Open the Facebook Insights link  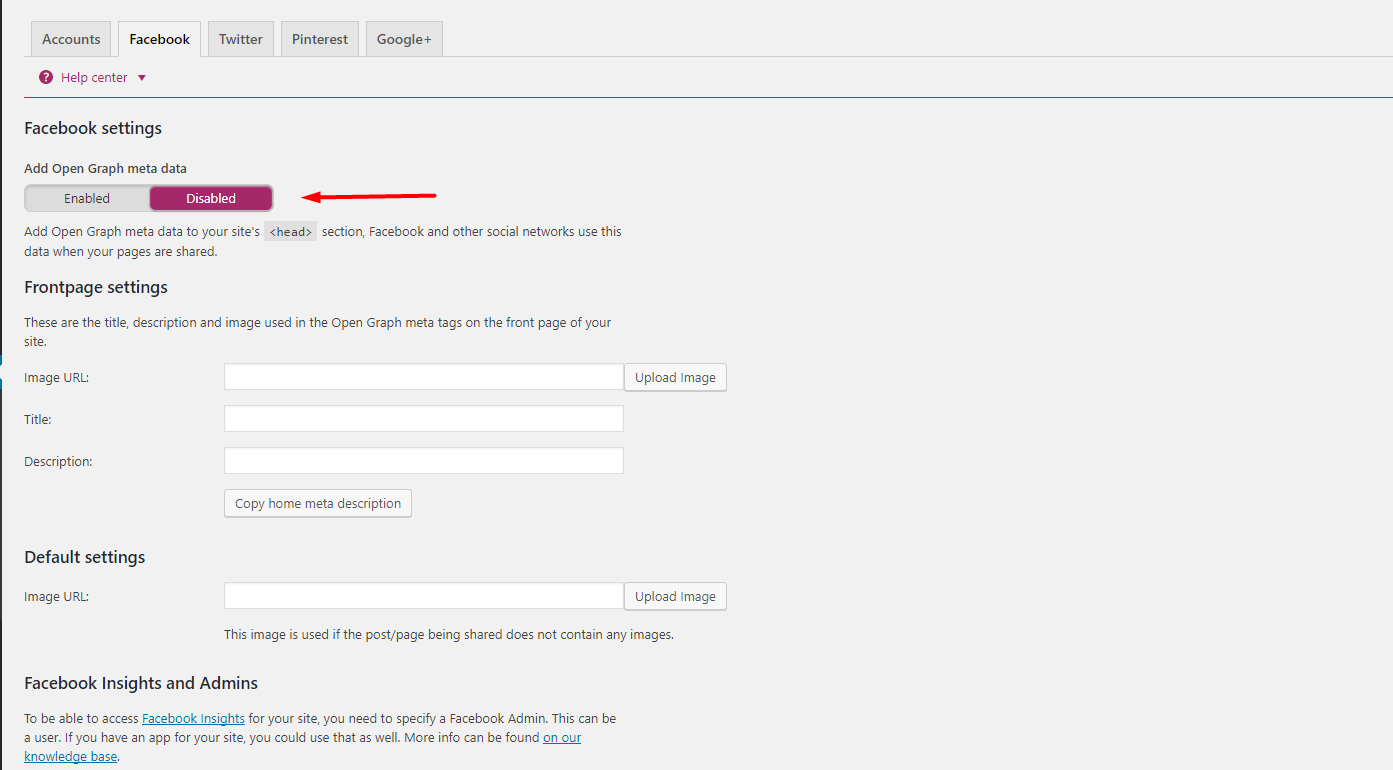pos(193,719)
